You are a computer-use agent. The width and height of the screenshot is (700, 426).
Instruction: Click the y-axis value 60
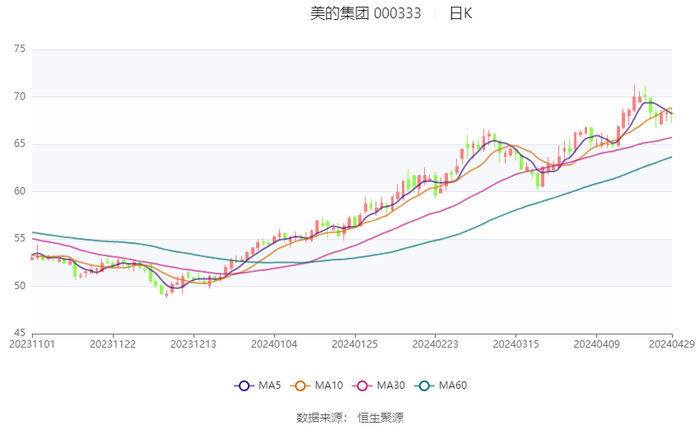pos(20,191)
